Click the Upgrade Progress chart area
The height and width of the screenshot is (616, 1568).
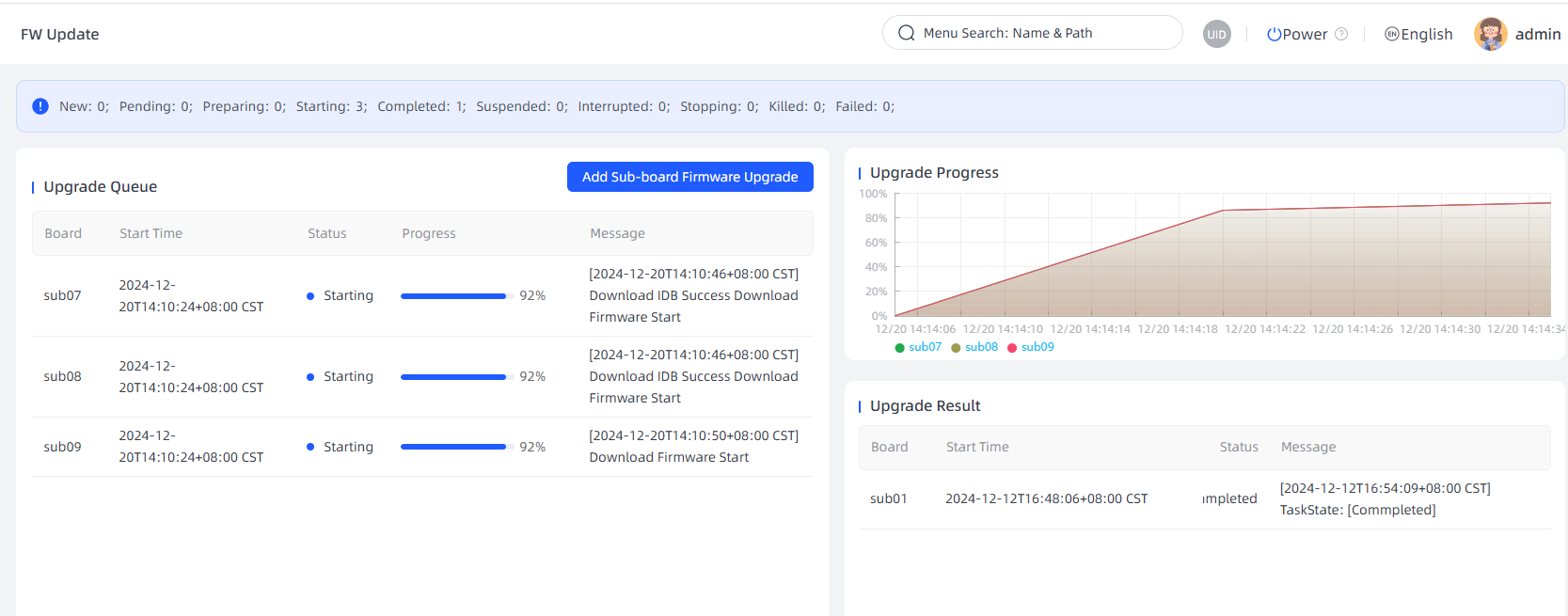tap(1223, 255)
